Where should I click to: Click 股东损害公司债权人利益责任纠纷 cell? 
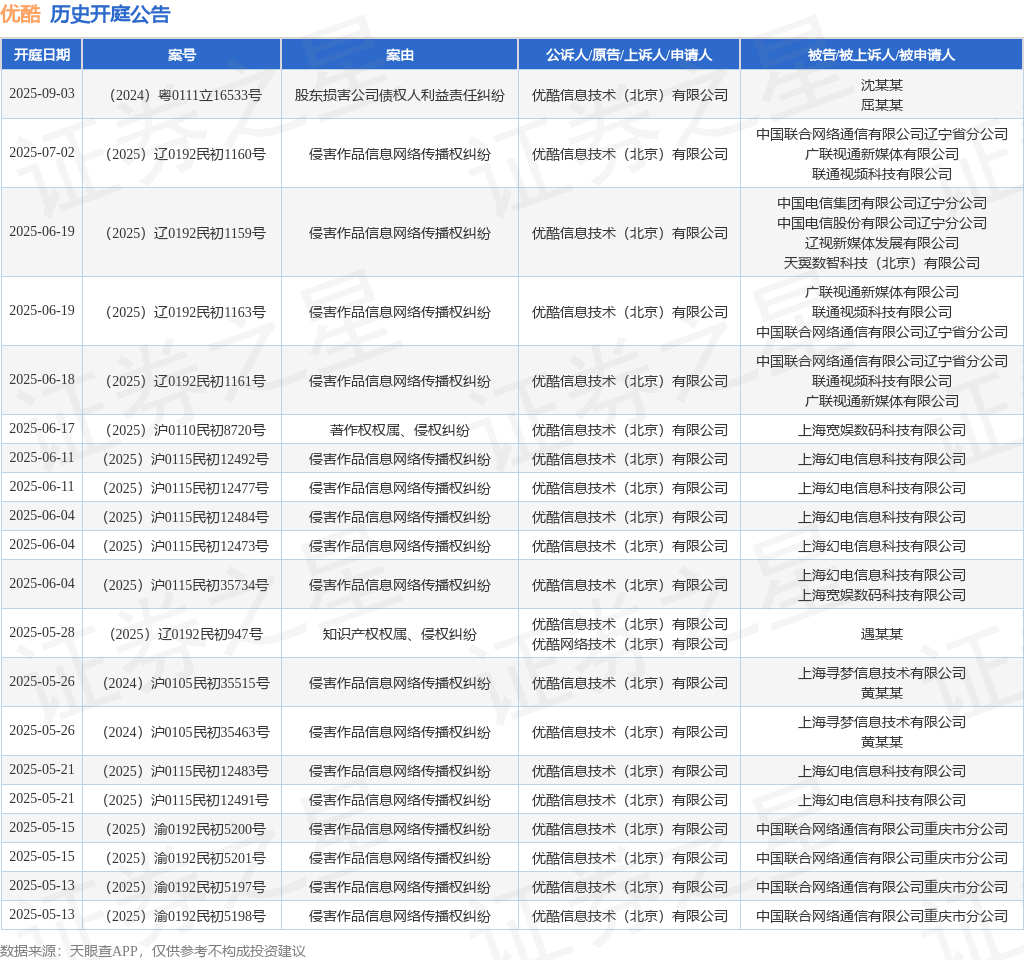400,95
